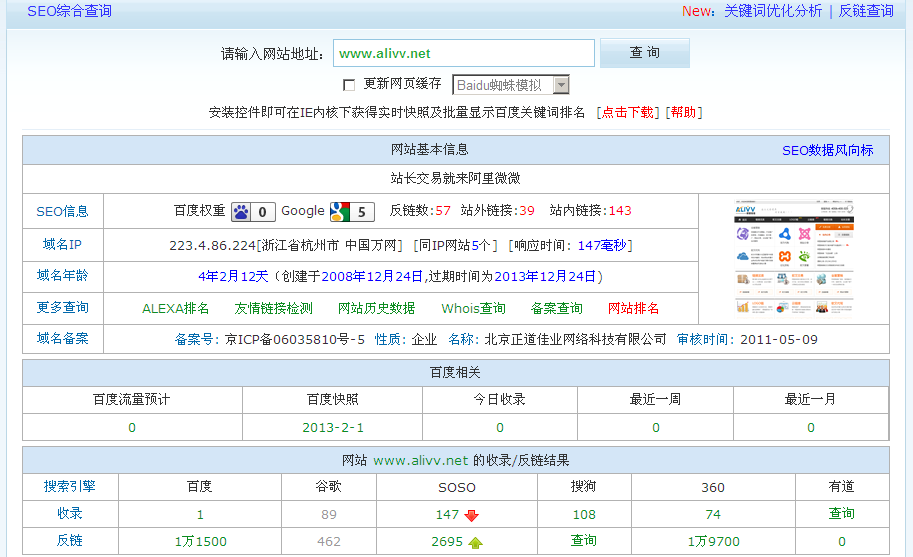Click the ALIVV website screenshot thumbnail

pyautogui.click(x=794, y=258)
